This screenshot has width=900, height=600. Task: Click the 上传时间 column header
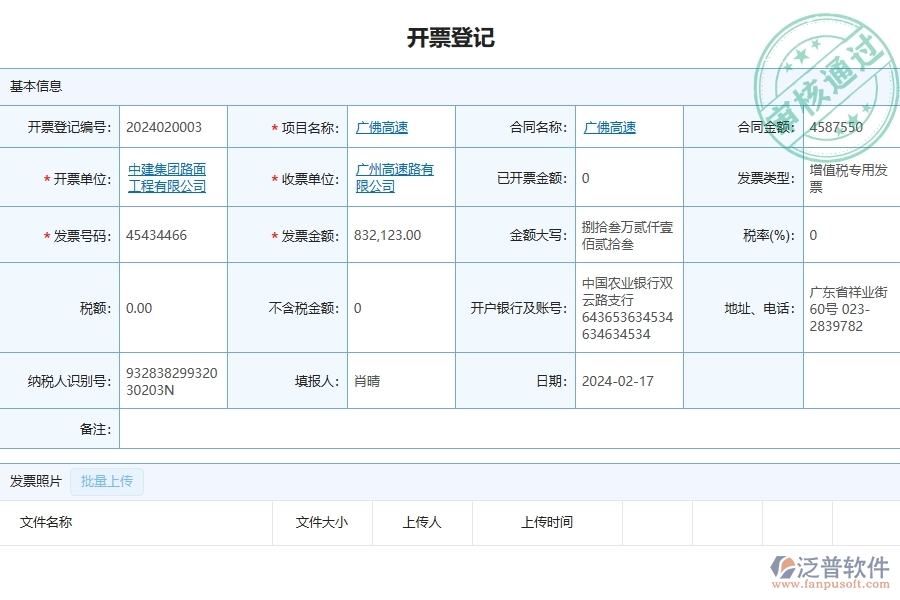[x=547, y=522]
